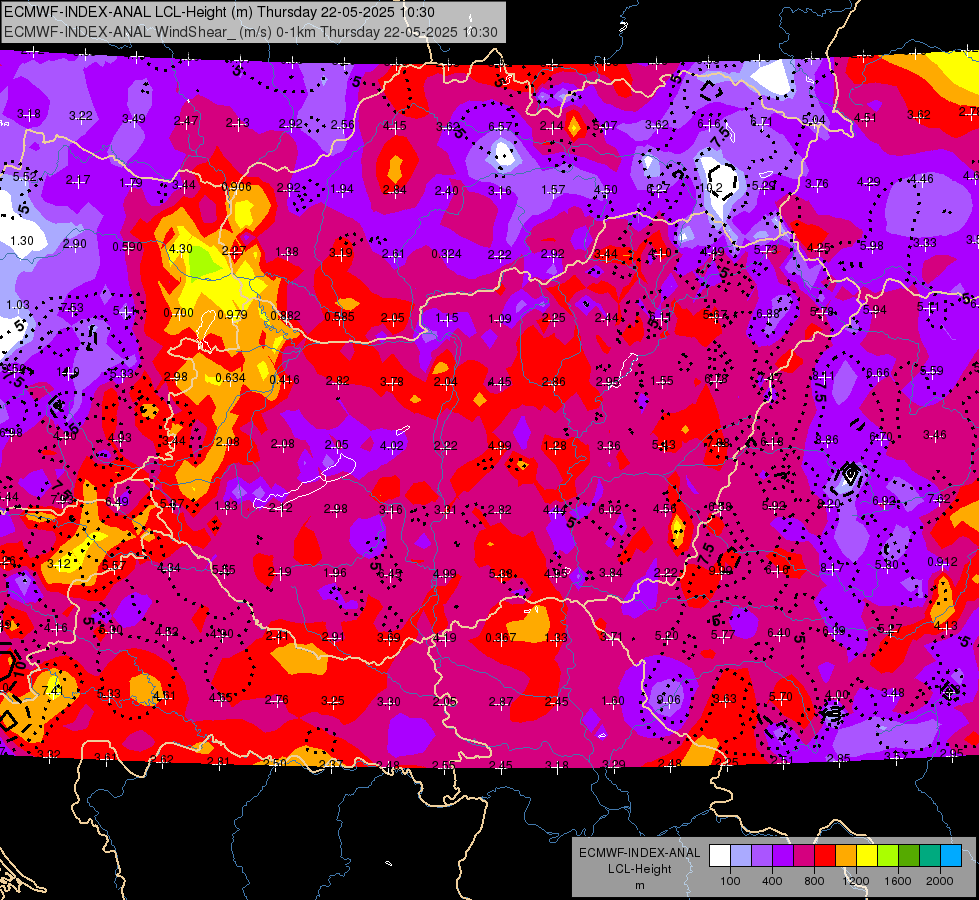Click the 6.57 grid value

(500, 127)
